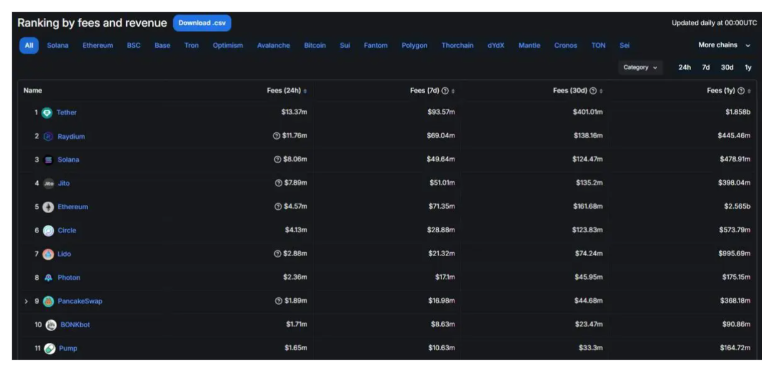Image resolution: width=772 pixels, height=373 pixels.
Task: Expand the More chains dropdown
Action: point(724,45)
